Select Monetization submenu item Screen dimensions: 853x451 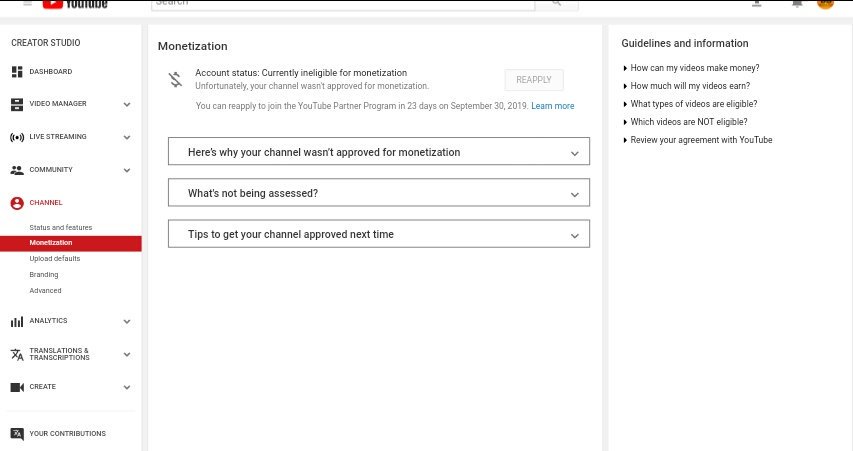tap(71, 243)
